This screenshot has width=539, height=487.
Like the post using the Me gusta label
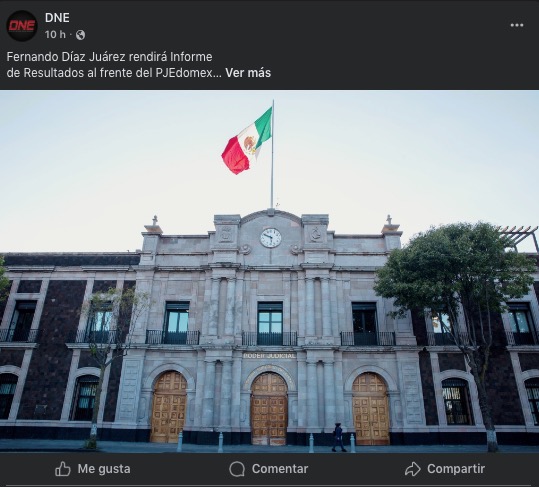[x=104, y=469]
